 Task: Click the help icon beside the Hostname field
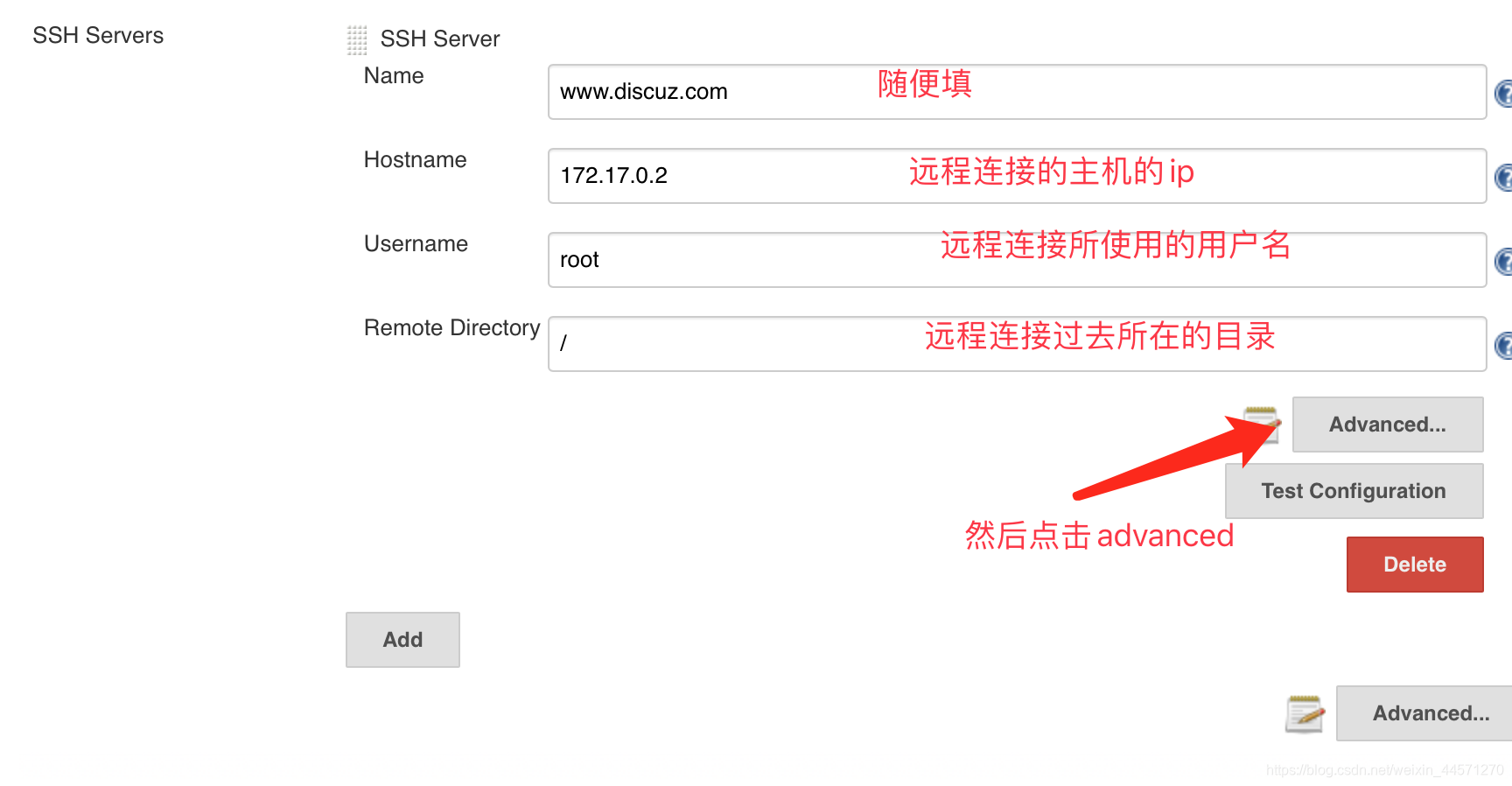pyautogui.click(x=1503, y=177)
